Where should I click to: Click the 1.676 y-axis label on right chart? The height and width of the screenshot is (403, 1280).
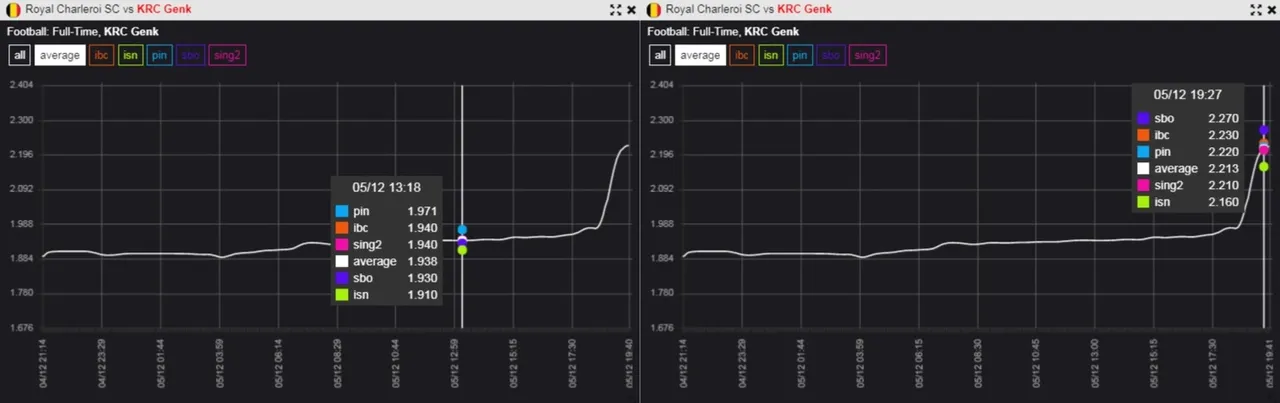[662, 328]
